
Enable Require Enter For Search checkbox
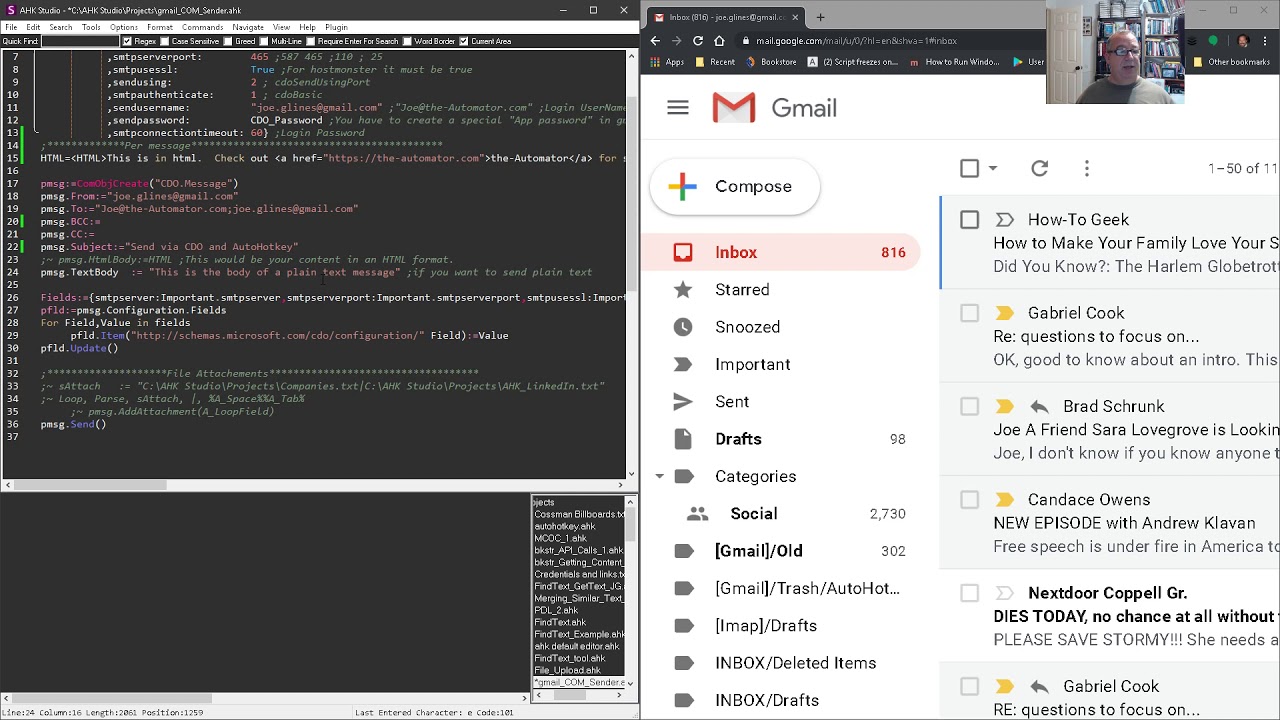point(310,41)
